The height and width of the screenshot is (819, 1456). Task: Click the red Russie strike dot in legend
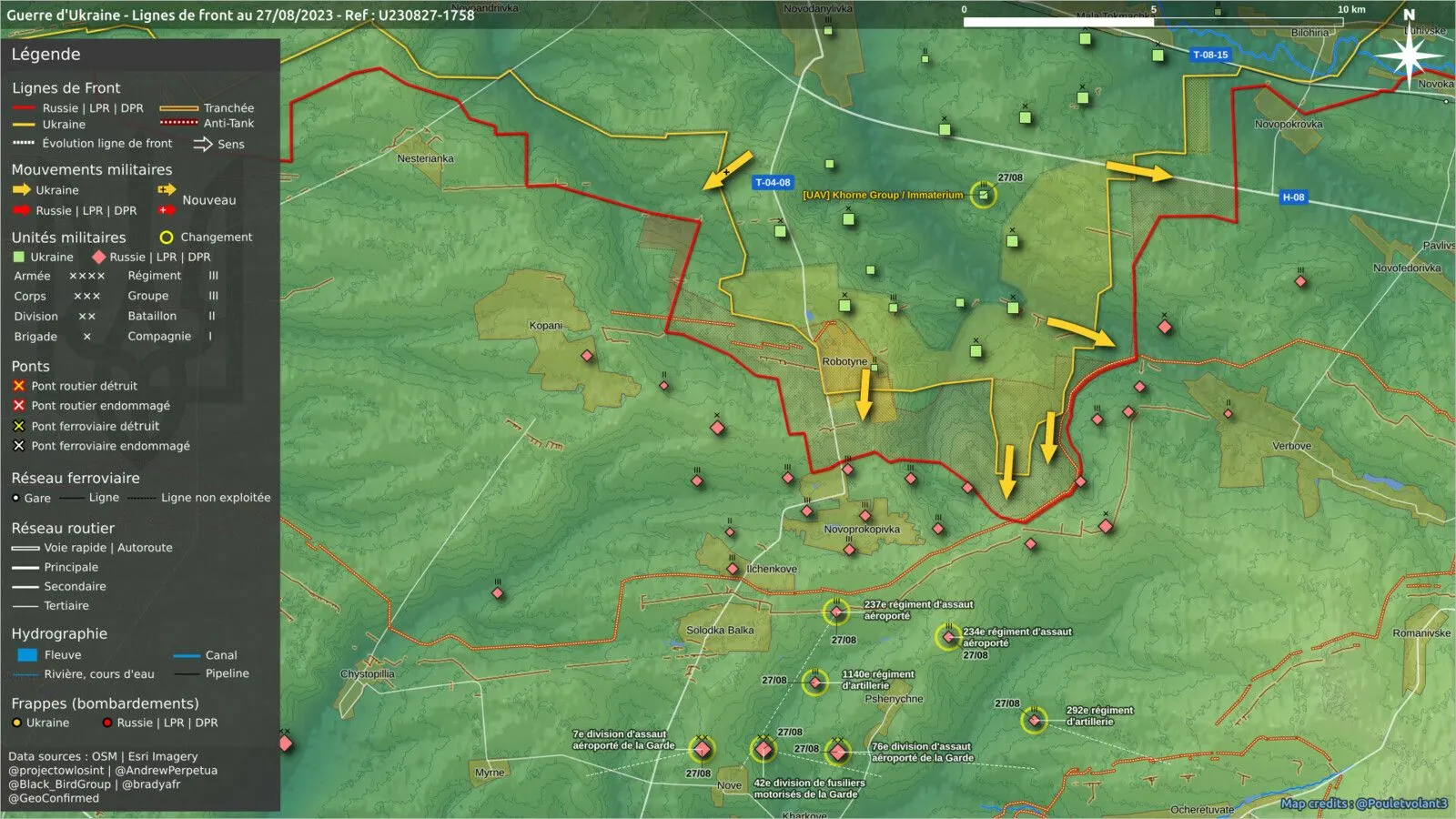pyautogui.click(x=107, y=723)
